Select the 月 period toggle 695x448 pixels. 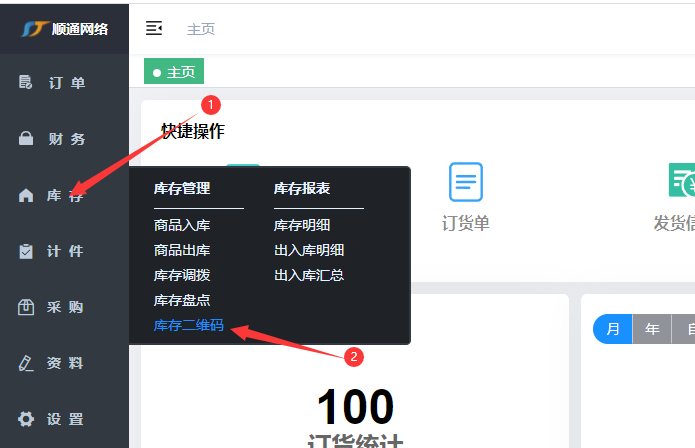coord(612,329)
